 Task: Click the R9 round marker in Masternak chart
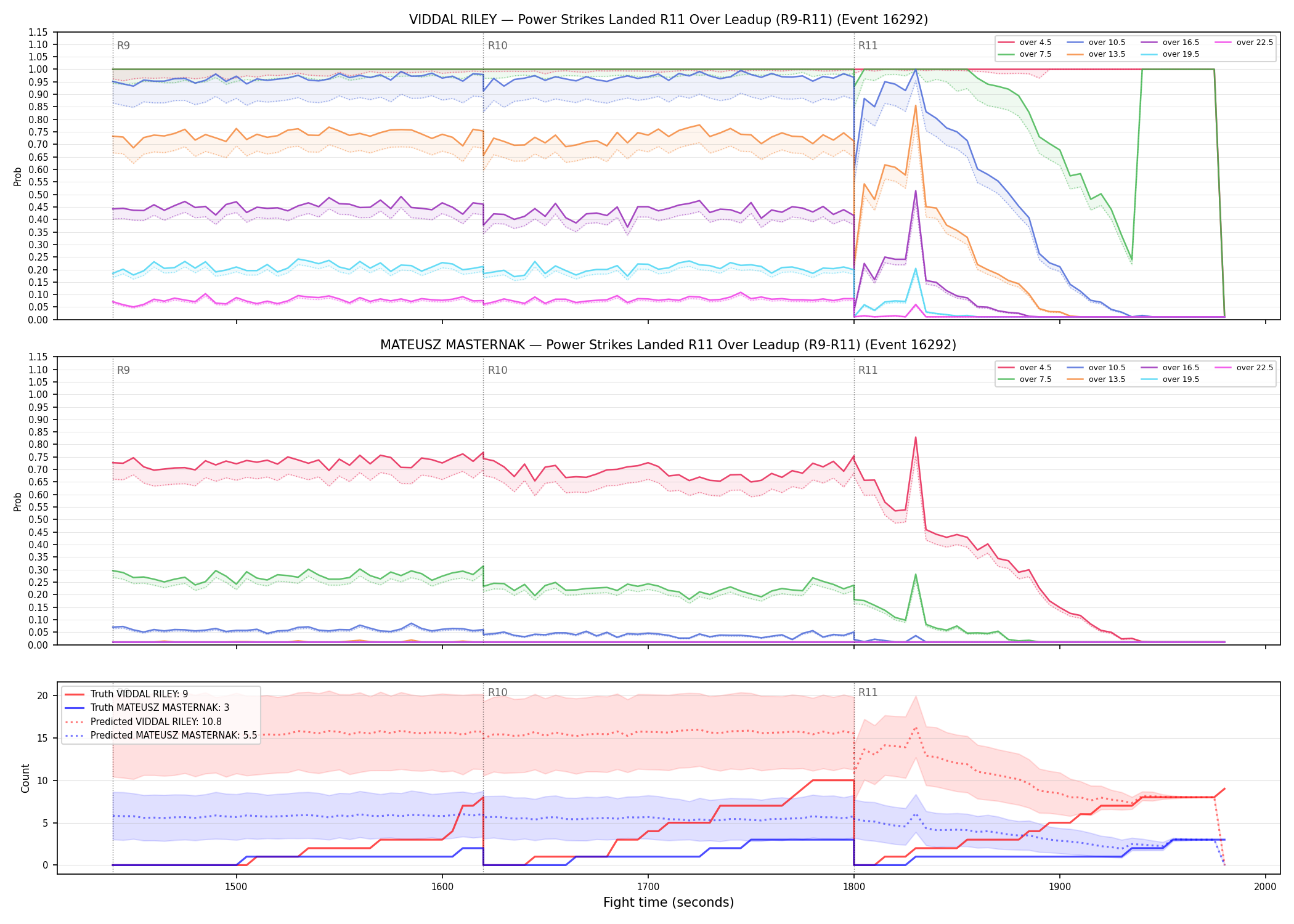(123, 370)
